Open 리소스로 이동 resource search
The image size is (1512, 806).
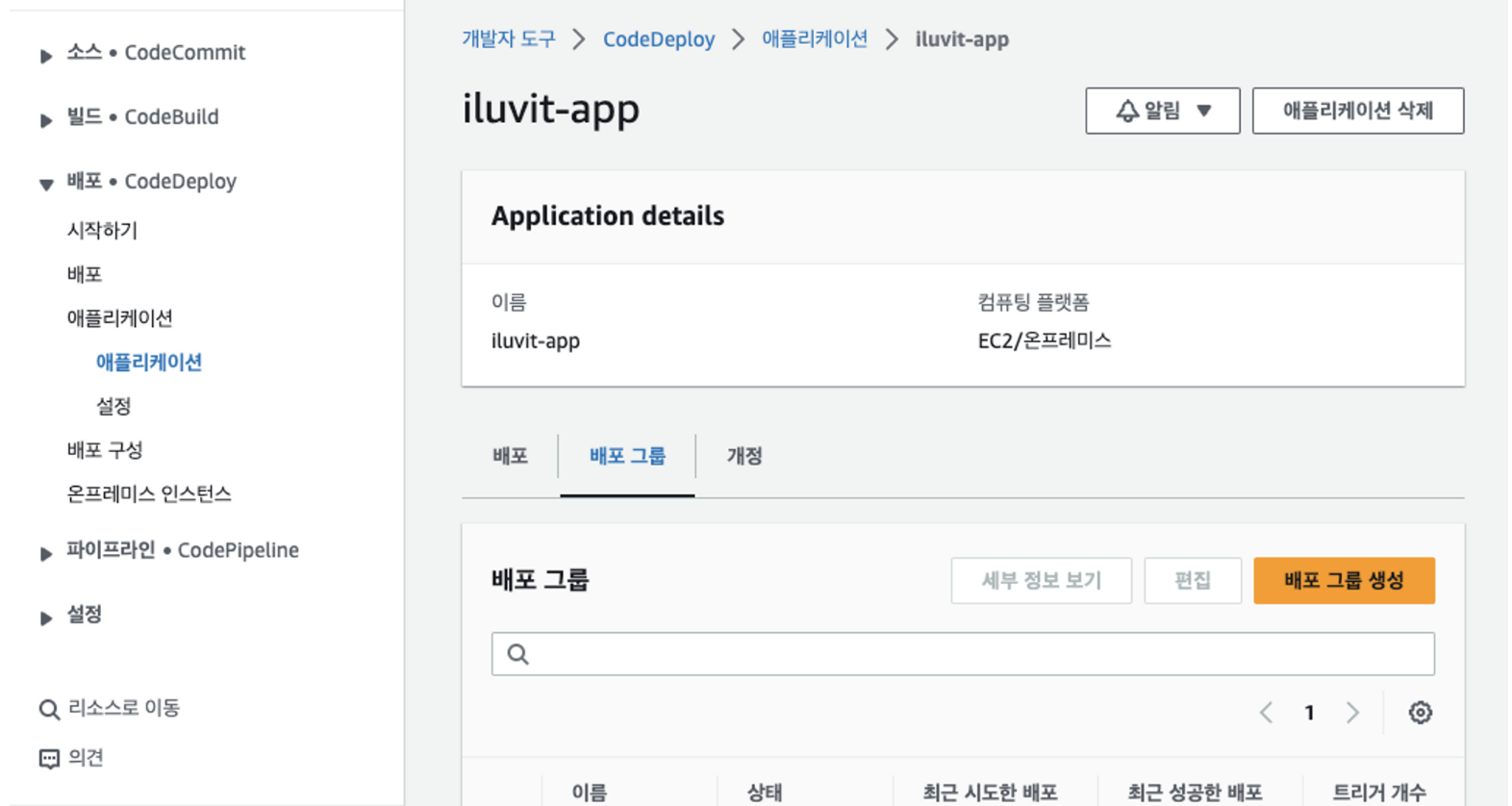pos(124,709)
